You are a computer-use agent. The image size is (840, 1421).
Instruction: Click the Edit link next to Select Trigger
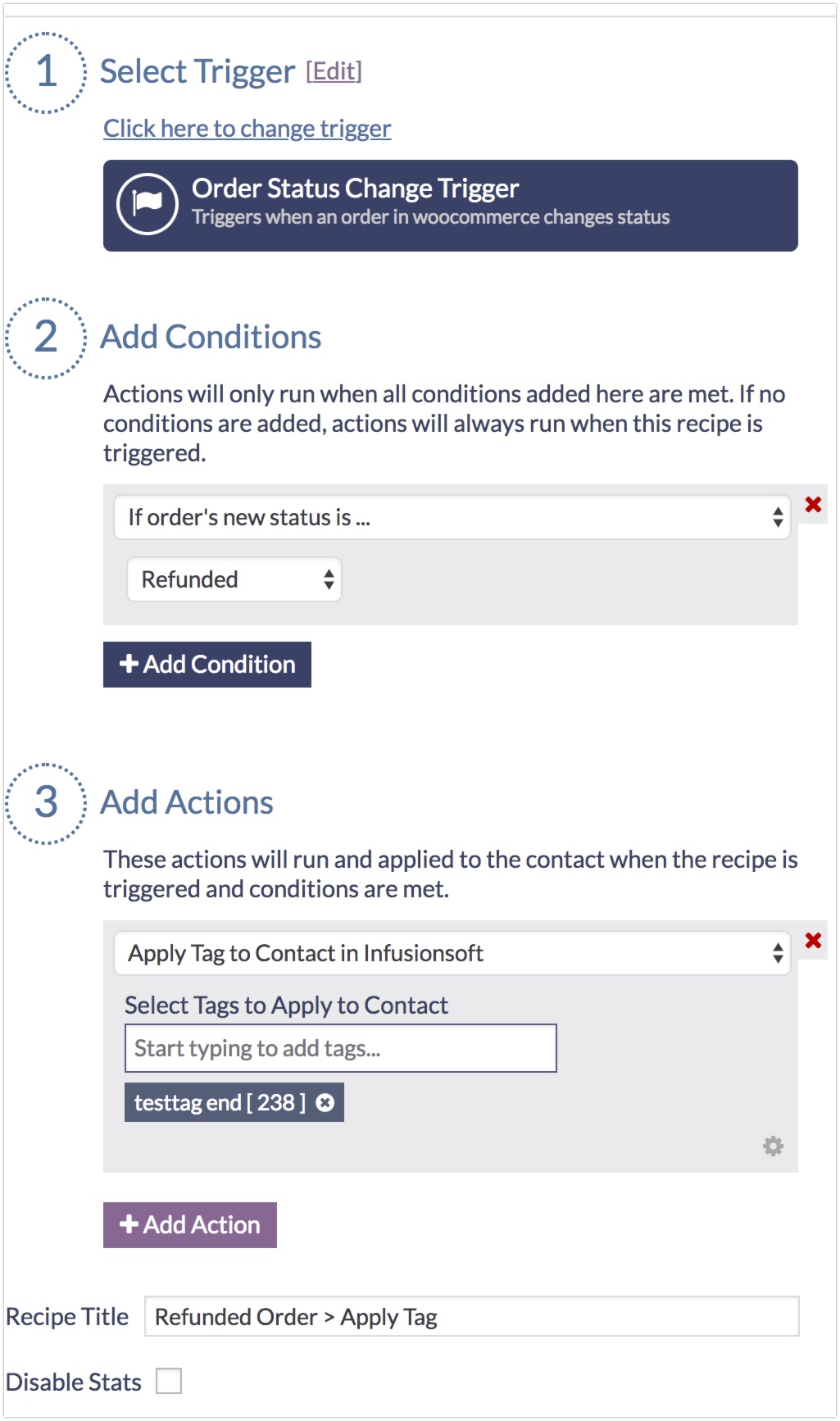334,71
